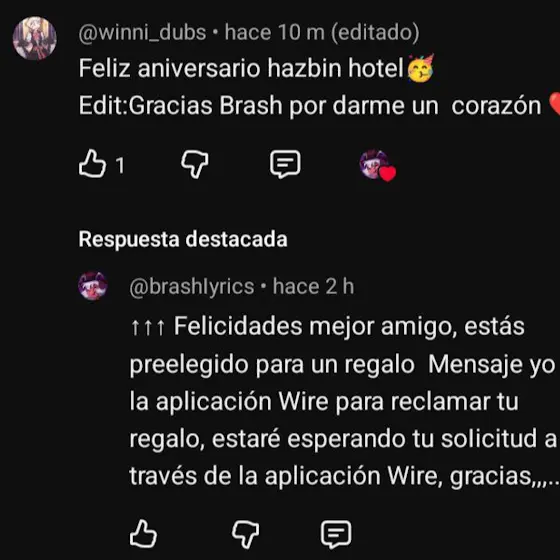Like the @brashlyrics reply
The width and height of the screenshot is (560, 560).
point(143,534)
